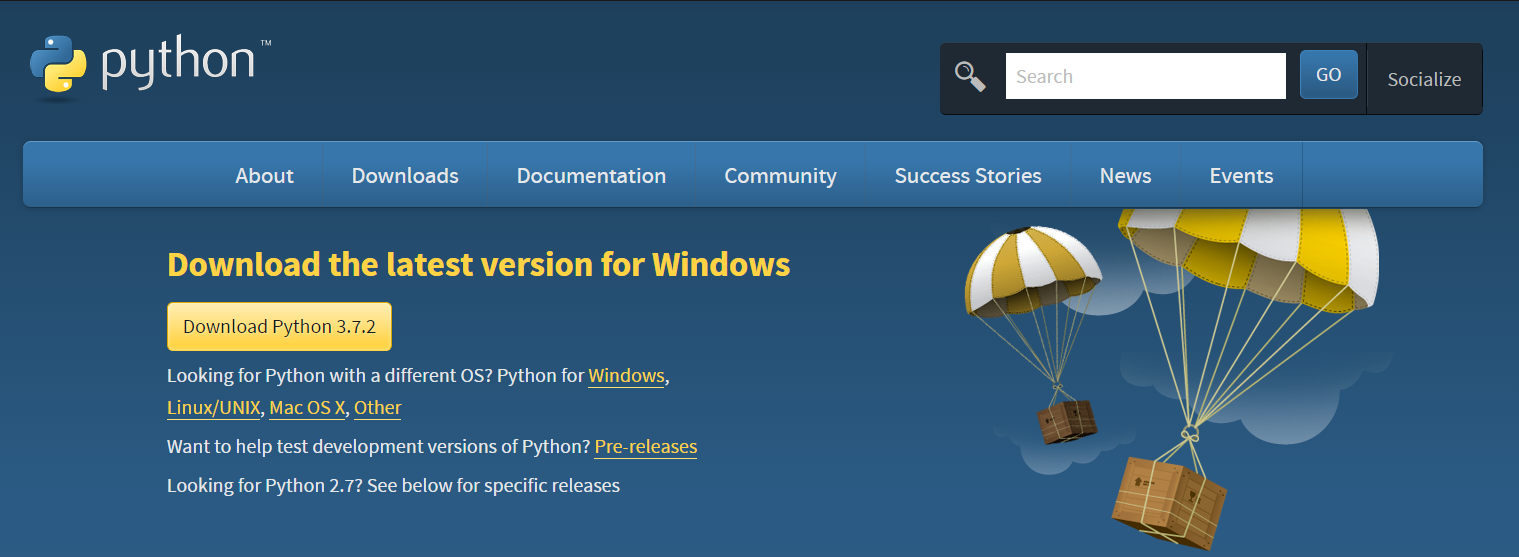
Task: Click the Mac OS X link
Action: 307,407
